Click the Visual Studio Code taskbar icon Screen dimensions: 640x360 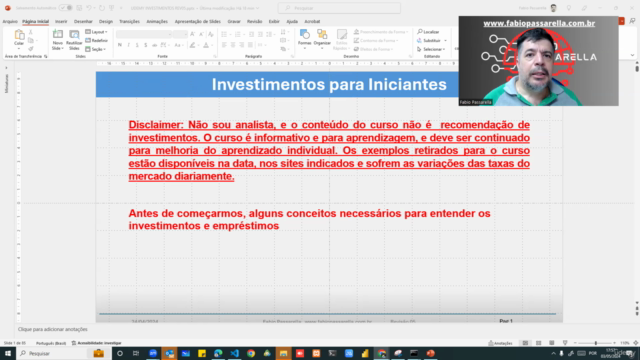tap(234, 353)
